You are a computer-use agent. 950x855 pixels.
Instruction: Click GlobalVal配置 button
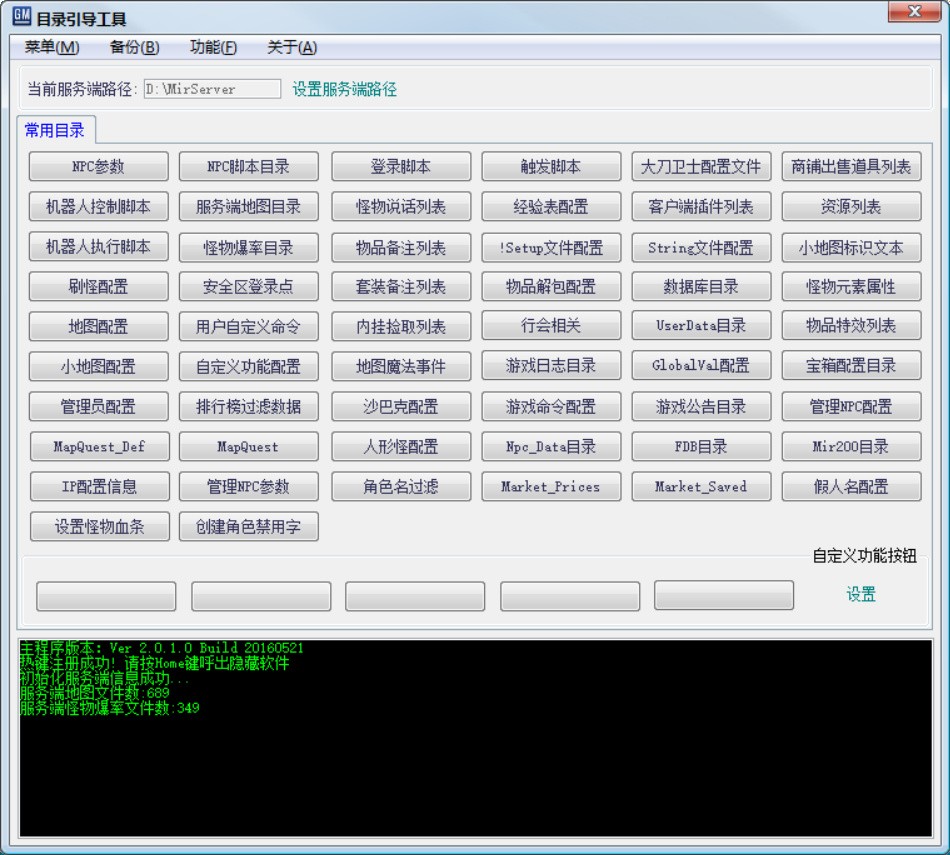(701, 365)
